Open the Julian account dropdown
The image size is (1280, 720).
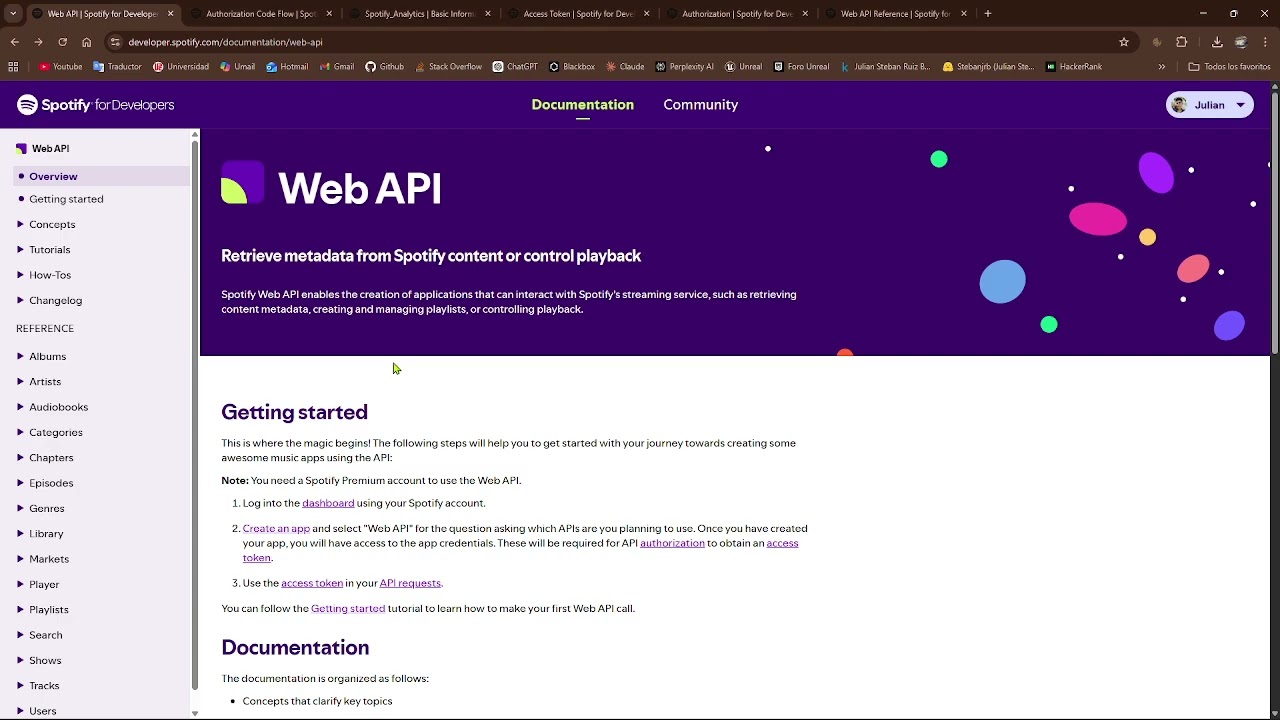(x=1210, y=105)
